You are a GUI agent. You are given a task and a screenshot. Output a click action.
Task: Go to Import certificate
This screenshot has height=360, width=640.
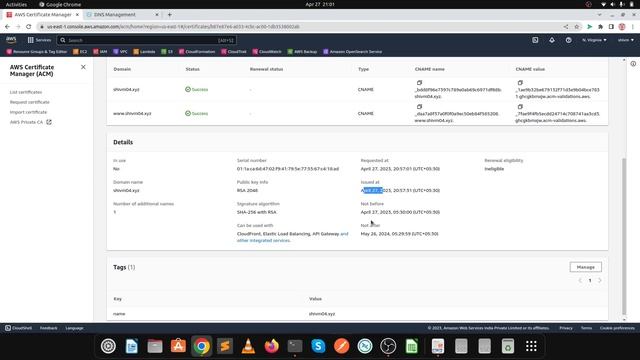28,112
